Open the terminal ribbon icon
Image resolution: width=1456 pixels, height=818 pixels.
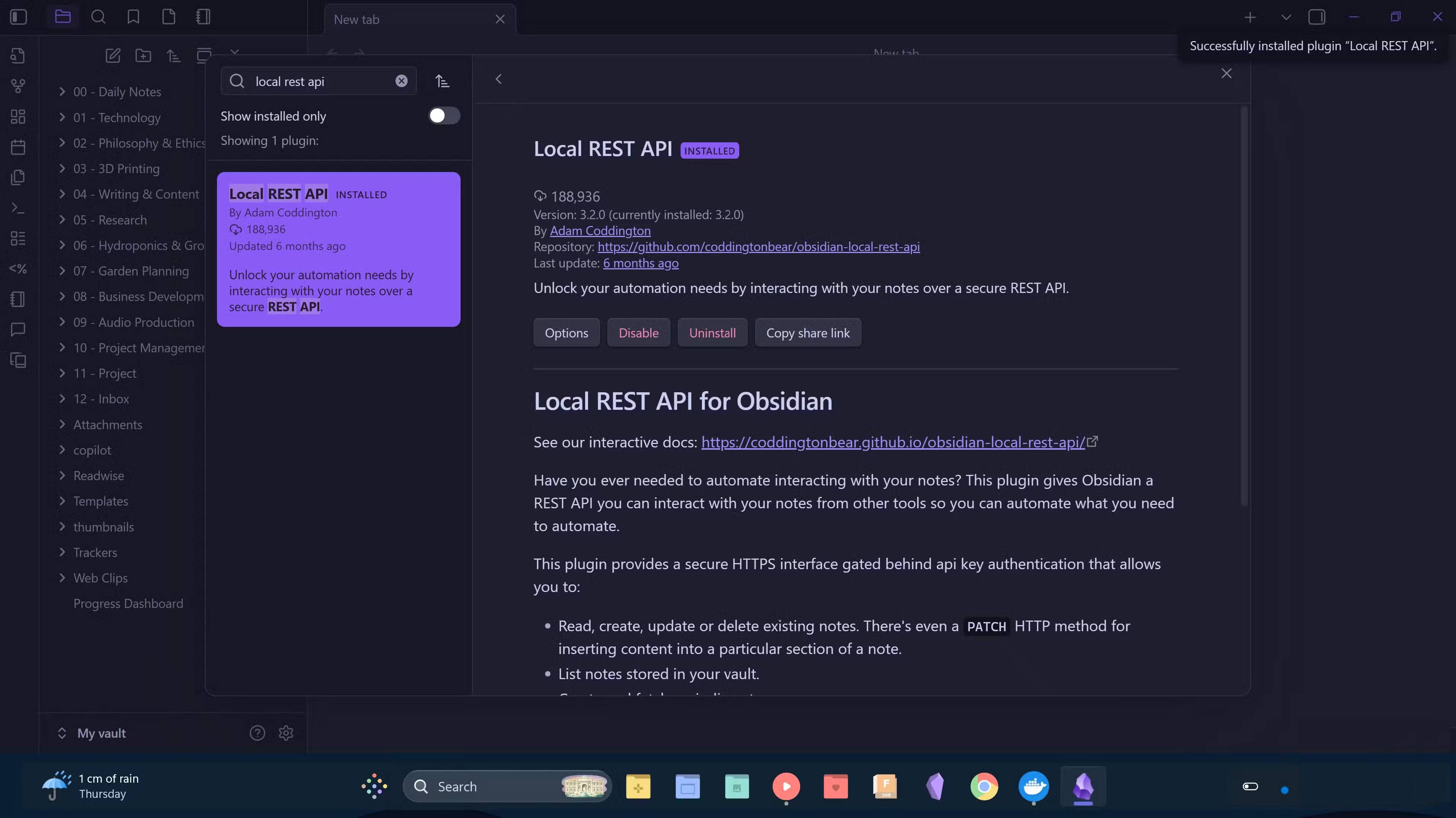(18, 208)
